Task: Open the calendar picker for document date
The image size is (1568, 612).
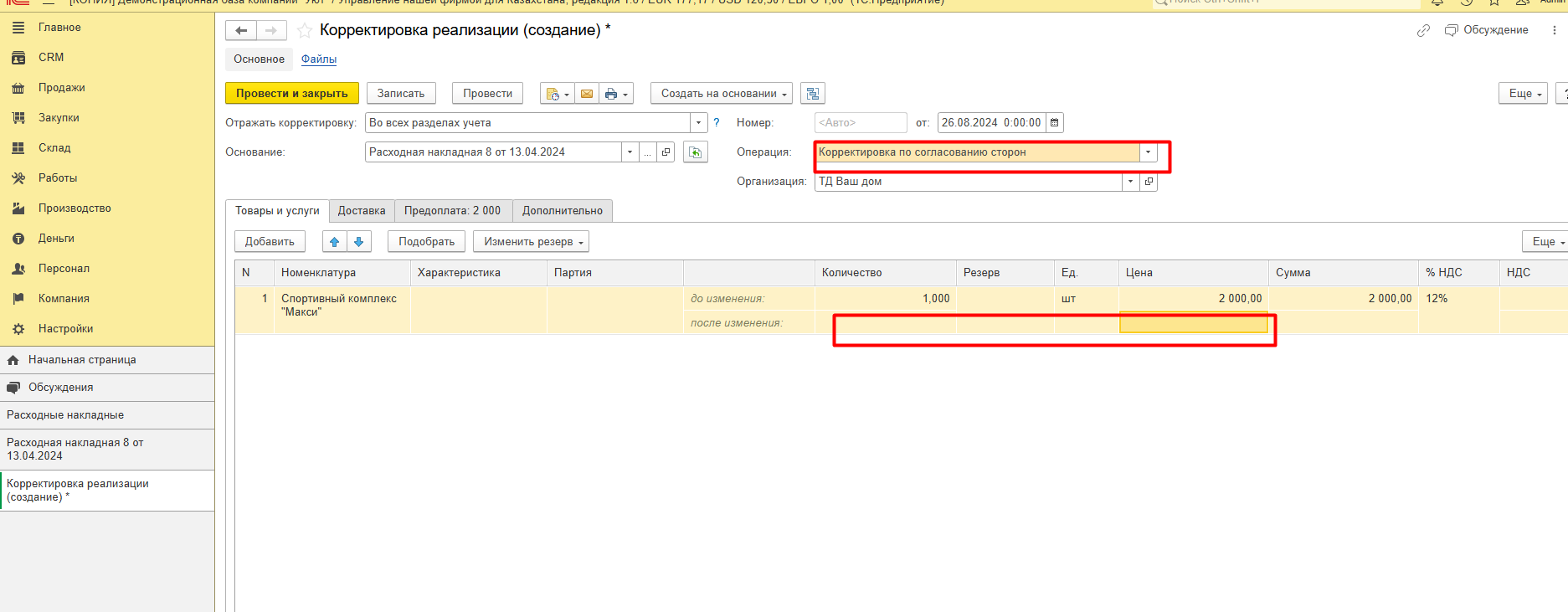Action: pyautogui.click(x=1055, y=123)
